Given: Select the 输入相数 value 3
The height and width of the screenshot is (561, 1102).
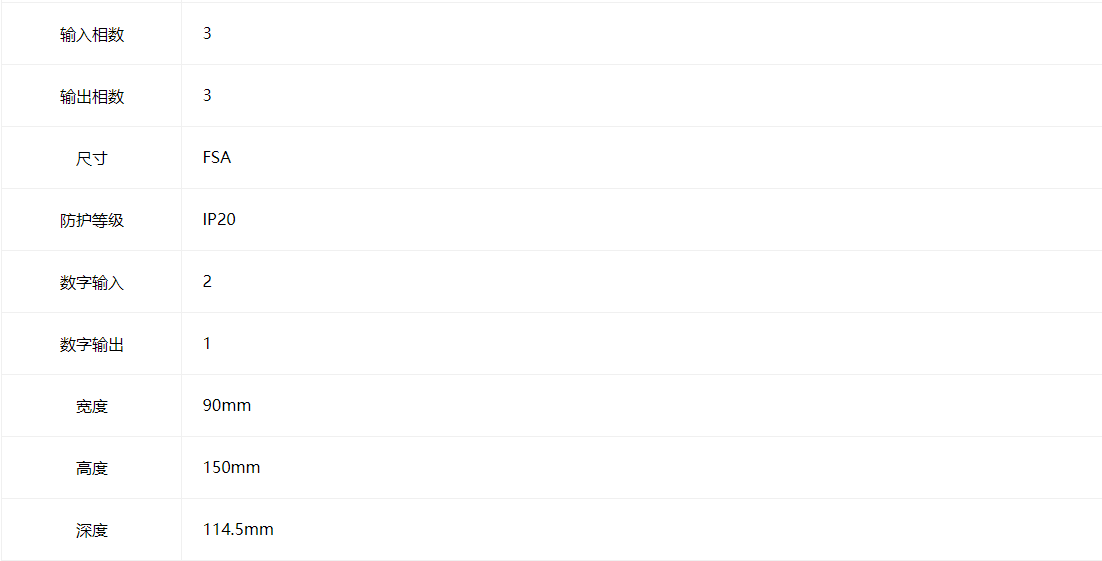Looking at the screenshot, I should (207, 34).
